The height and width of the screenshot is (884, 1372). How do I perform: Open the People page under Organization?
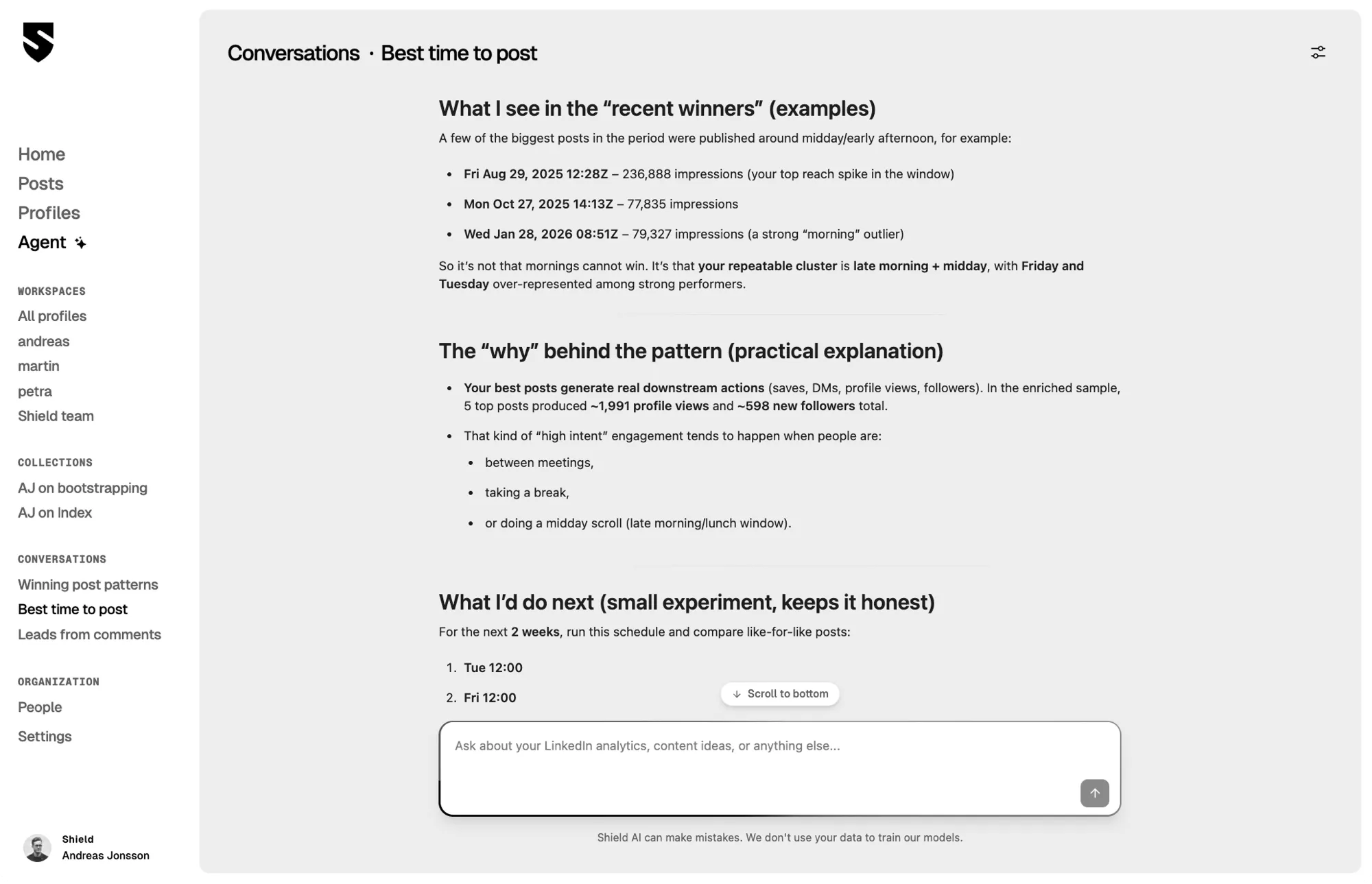click(x=39, y=707)
